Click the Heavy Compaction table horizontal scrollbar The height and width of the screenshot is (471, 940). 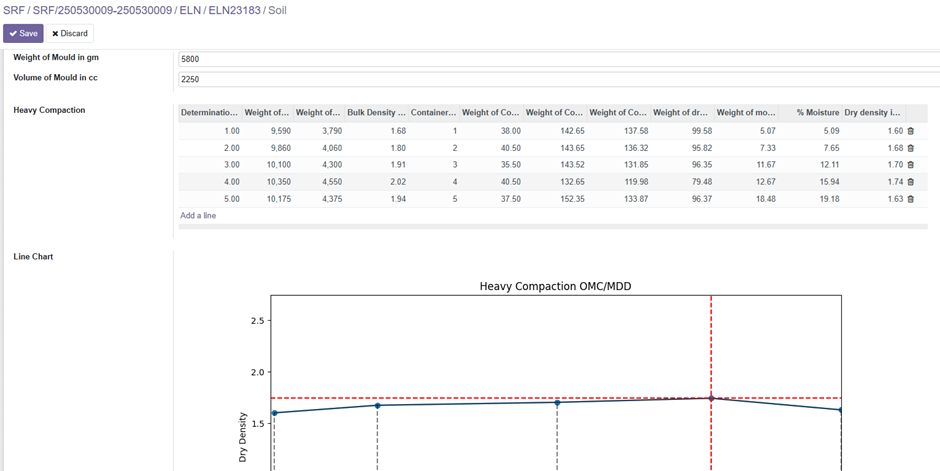tap(553, 227)
